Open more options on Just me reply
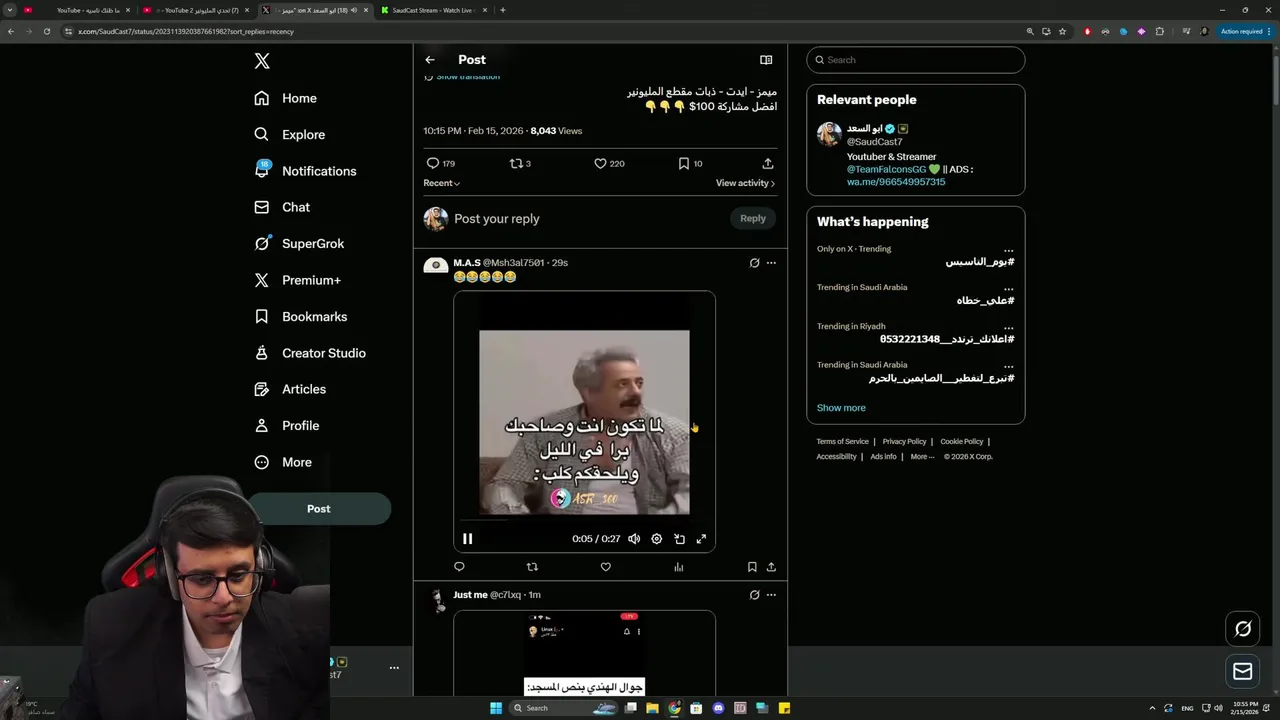Viewport: 1280px width, 720px height. click(771, 595)
